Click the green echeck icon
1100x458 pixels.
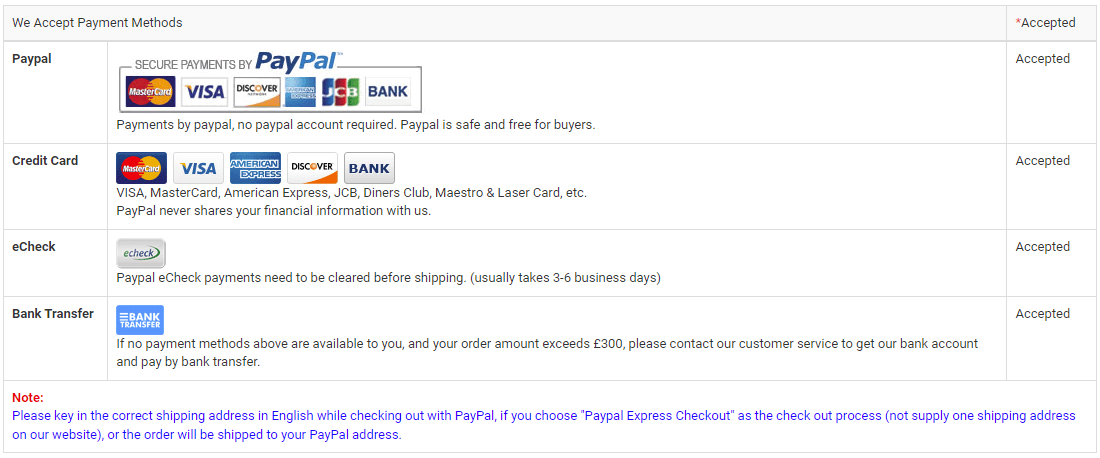140,253
